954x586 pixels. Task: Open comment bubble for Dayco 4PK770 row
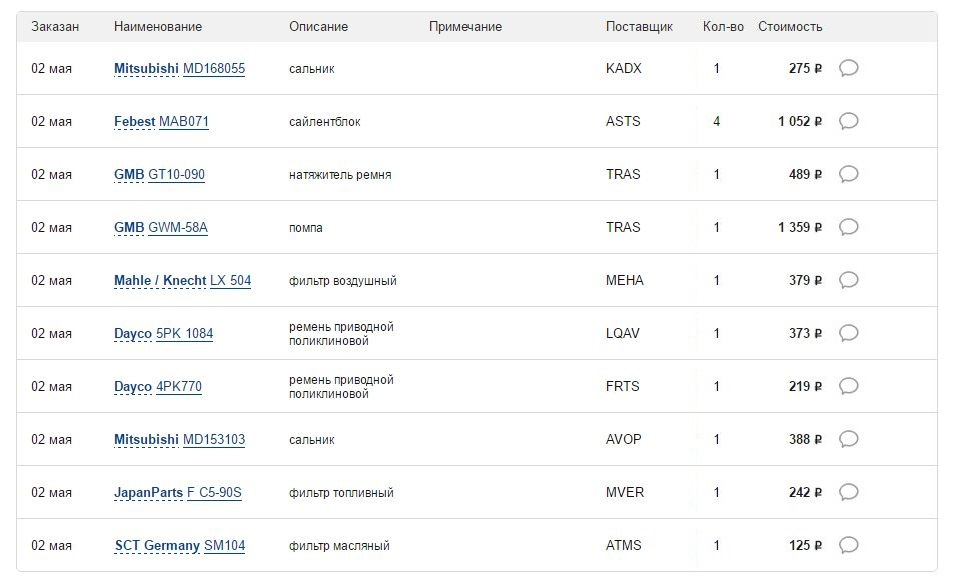849,386
